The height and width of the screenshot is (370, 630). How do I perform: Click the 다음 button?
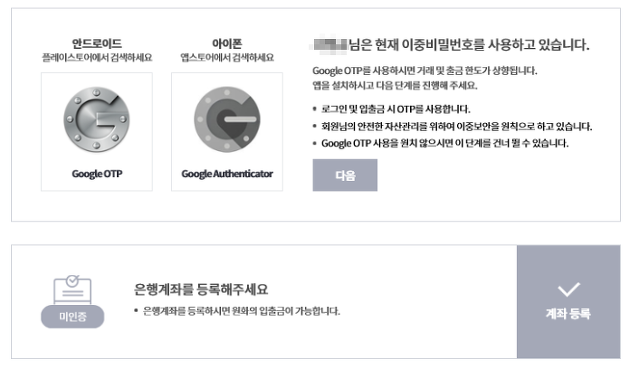point(345,175)
